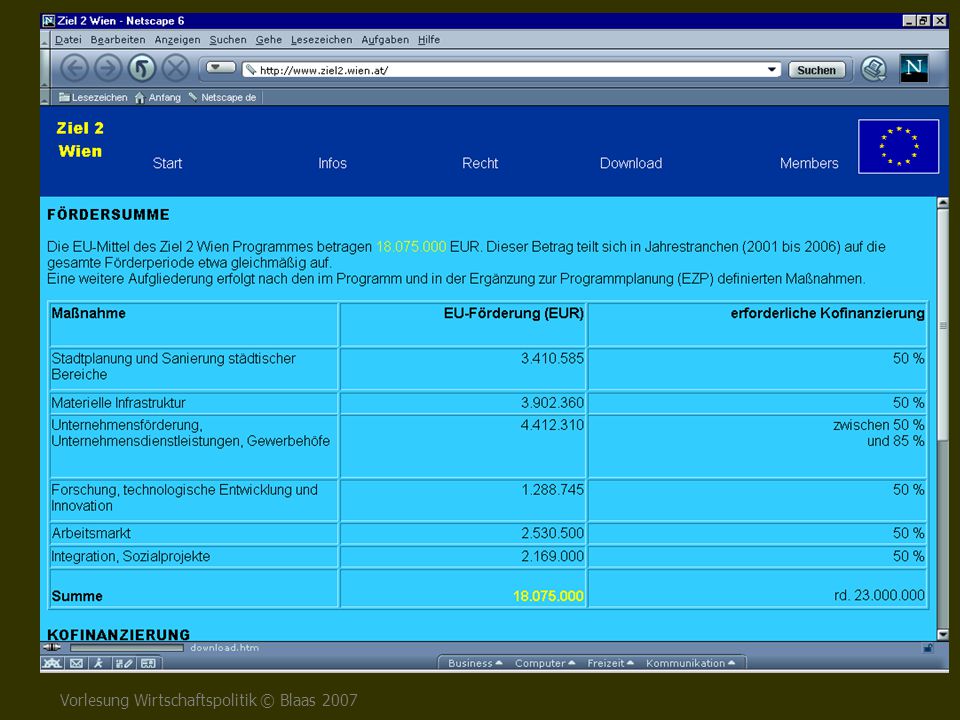Open the Lesezeichen bookmarks folder

(x=93, y=97)
